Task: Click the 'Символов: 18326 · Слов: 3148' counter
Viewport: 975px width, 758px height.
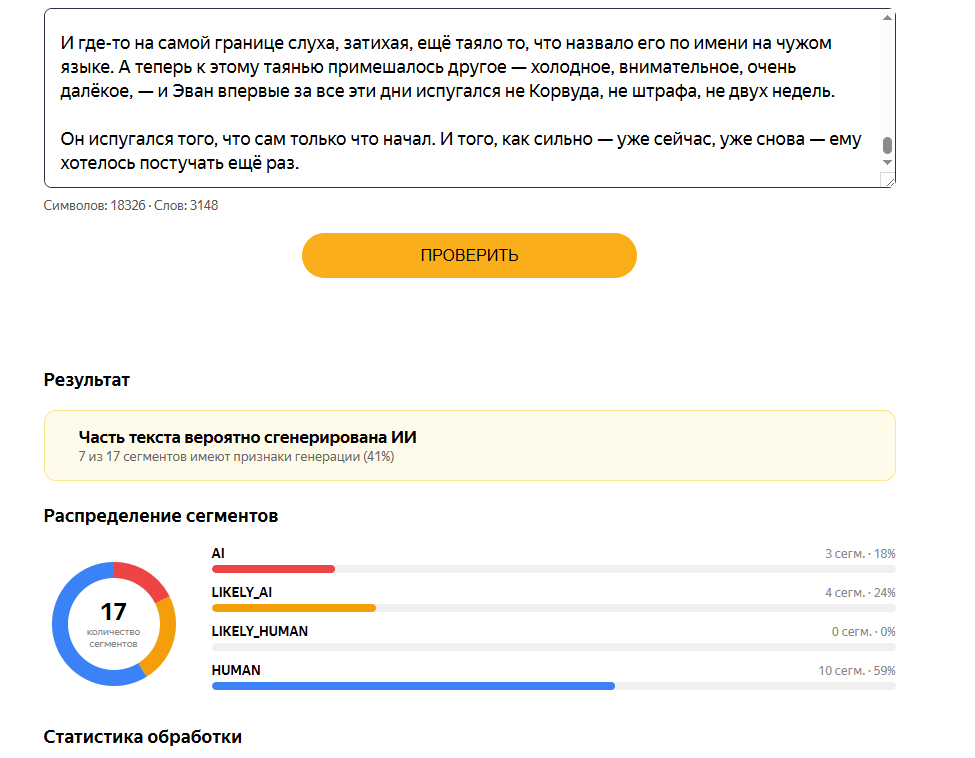Action: (131, 205)
